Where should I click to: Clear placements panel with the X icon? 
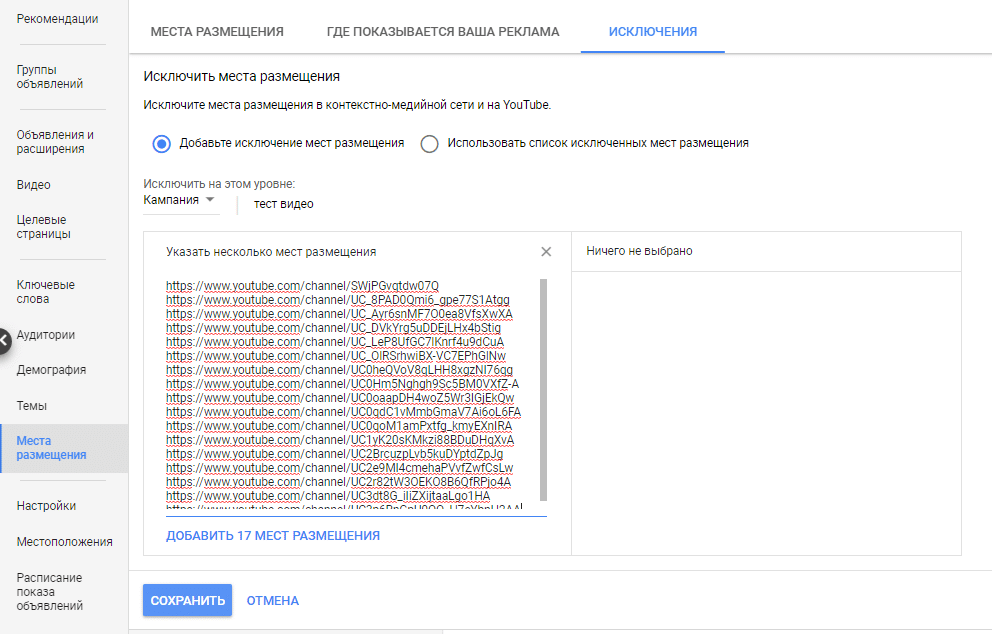coord(546,252)
